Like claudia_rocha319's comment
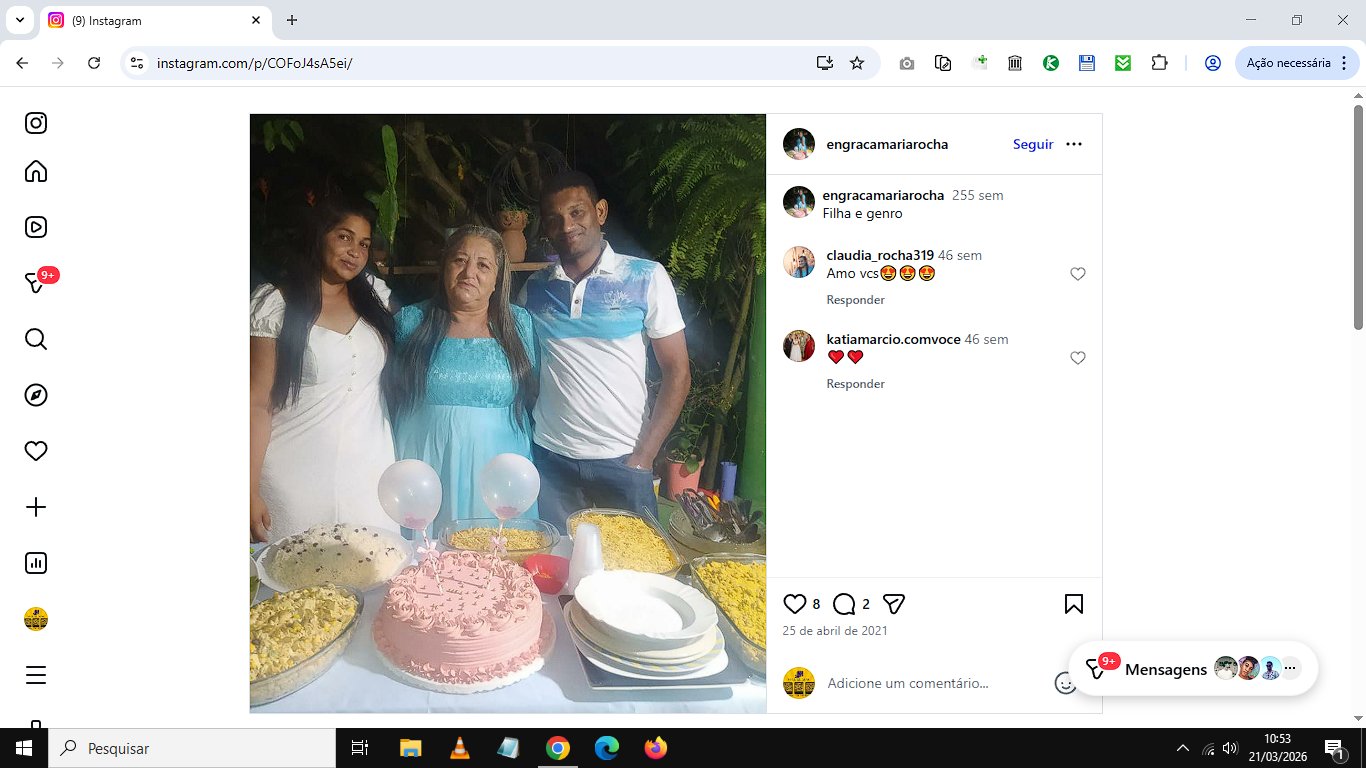Viewport: 1366px width, 768px height. 1078,274
